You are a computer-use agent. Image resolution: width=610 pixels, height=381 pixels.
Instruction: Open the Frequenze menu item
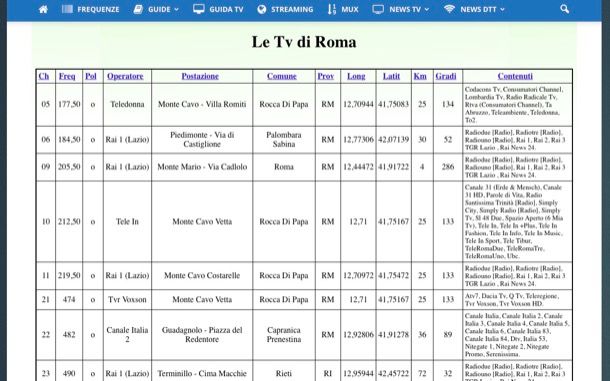(x=91, y=9)
